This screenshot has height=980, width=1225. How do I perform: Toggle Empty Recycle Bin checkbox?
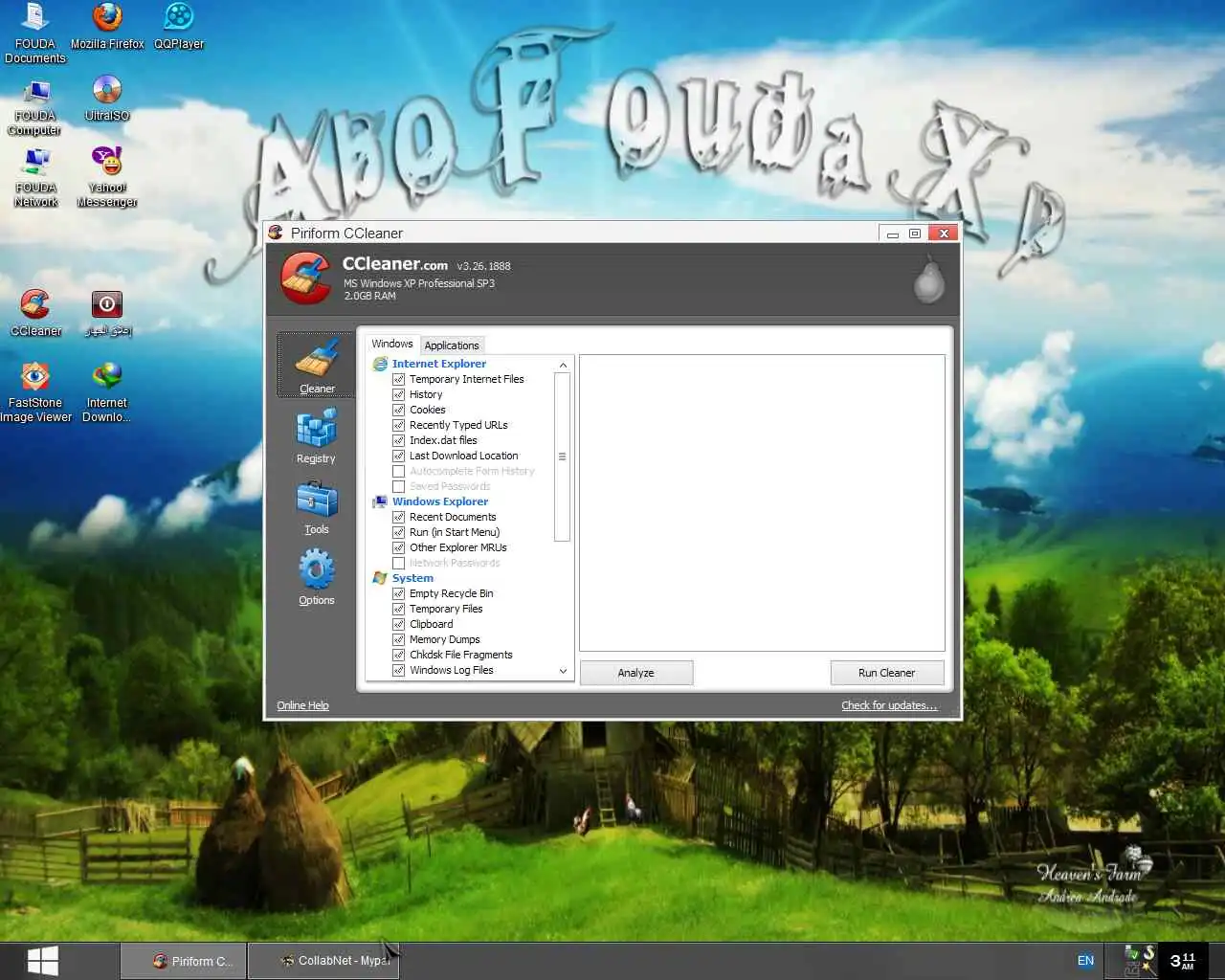click(x=398, y=593)
